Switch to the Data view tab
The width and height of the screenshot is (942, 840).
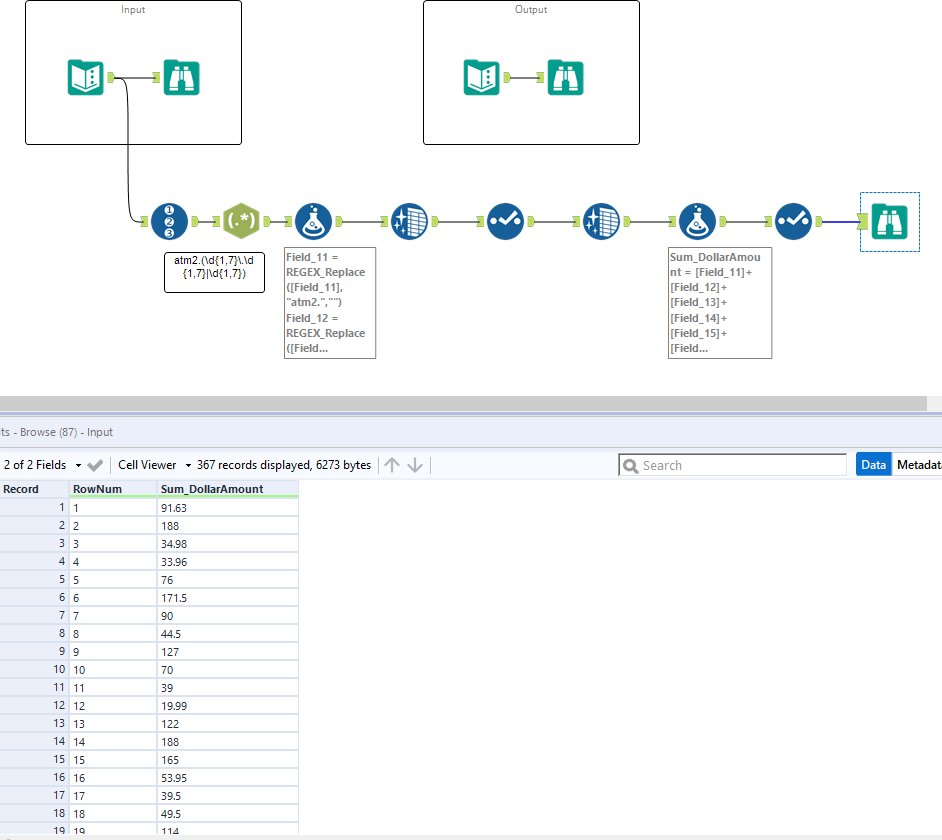pos(873,465)
